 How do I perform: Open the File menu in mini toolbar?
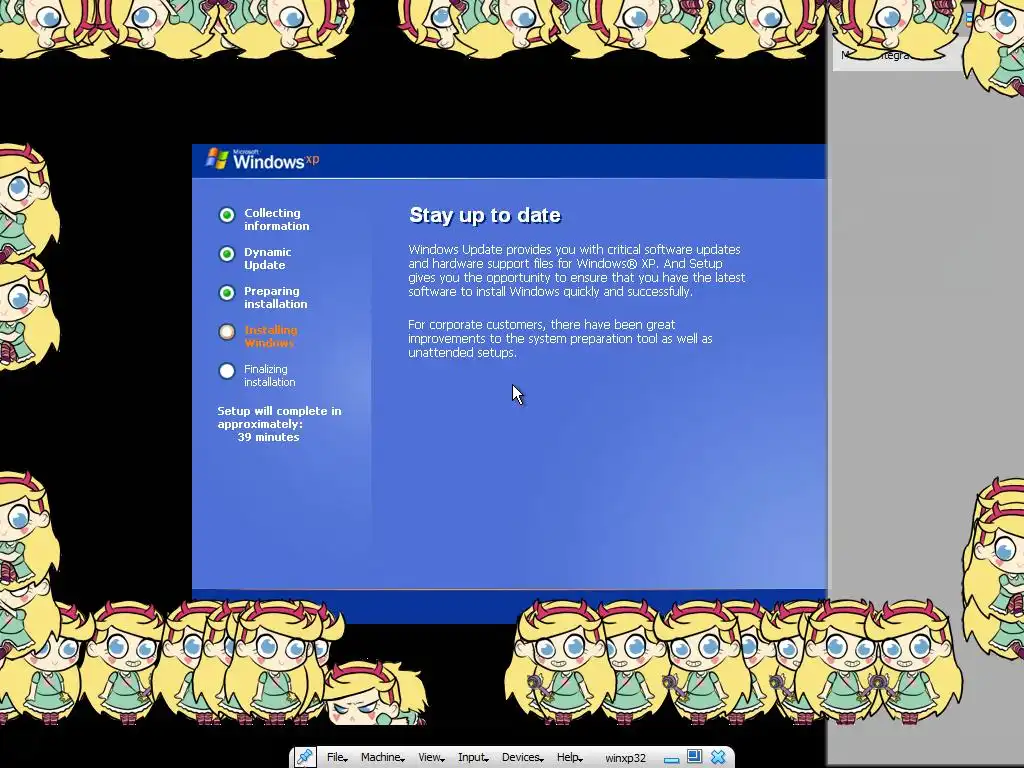(x=337, y=757)
